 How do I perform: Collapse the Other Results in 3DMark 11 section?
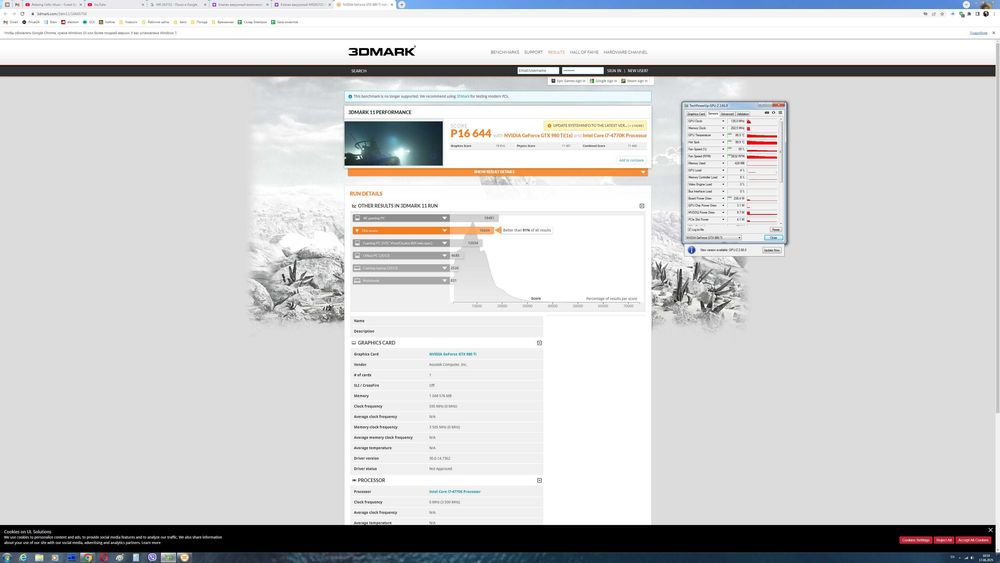(642, 206)
